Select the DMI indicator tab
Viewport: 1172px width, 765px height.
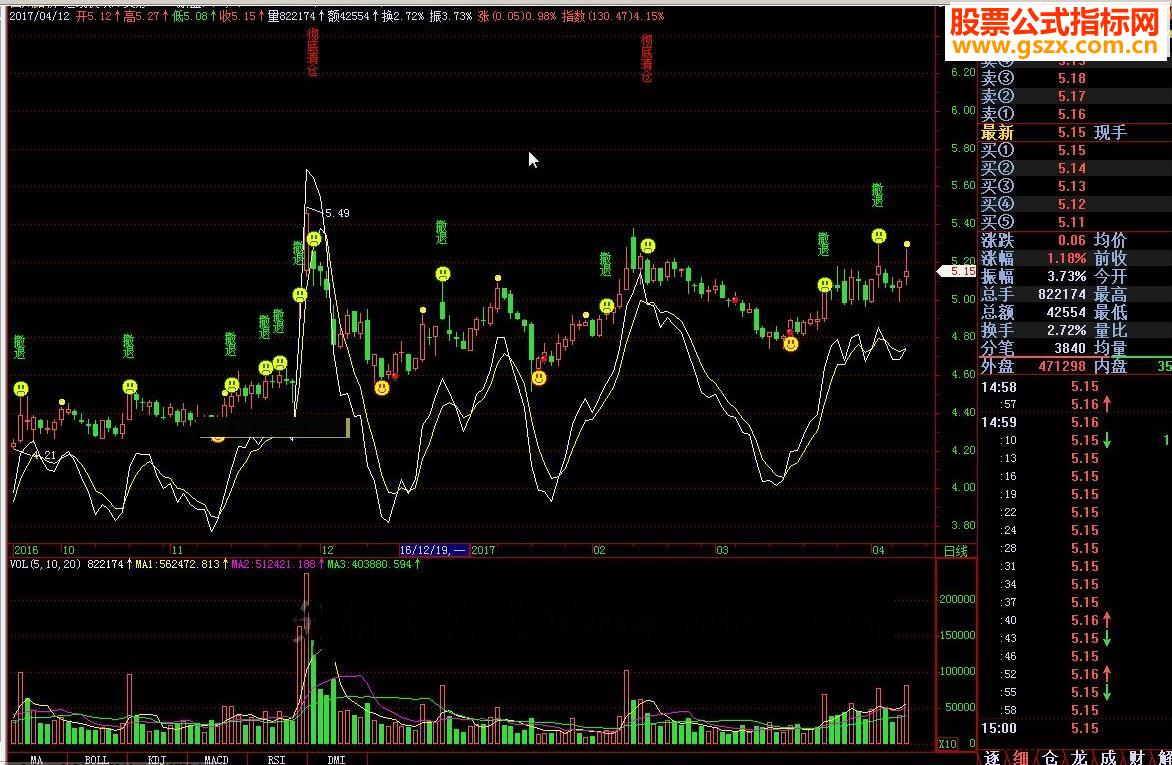click(x=336, y=759)
